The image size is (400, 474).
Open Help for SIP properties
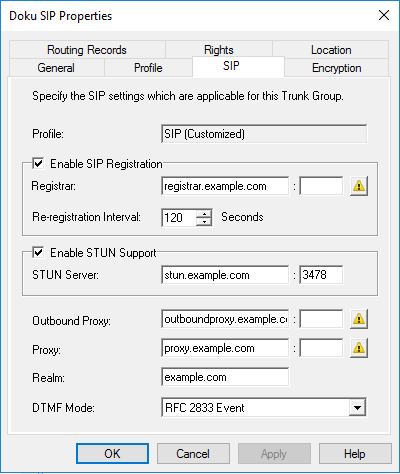click(x=355, y=453)
